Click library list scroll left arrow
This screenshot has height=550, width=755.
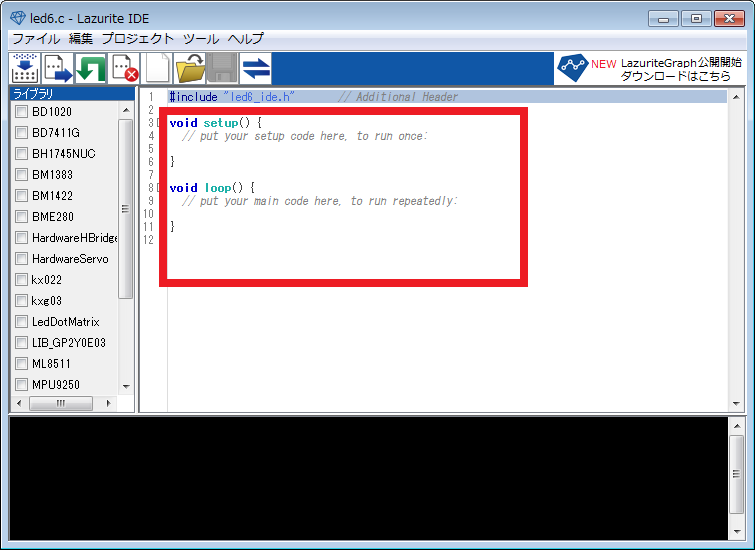coord(19,404)
